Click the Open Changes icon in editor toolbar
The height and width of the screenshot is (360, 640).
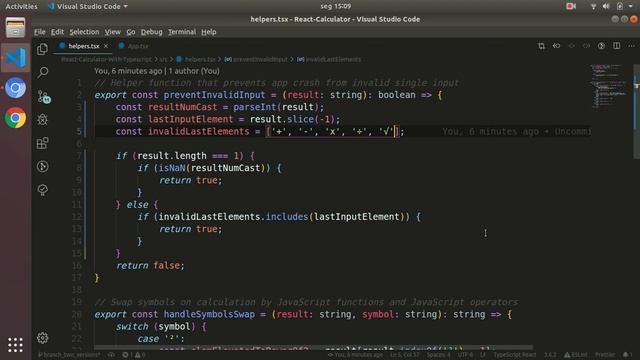point(541,46)
